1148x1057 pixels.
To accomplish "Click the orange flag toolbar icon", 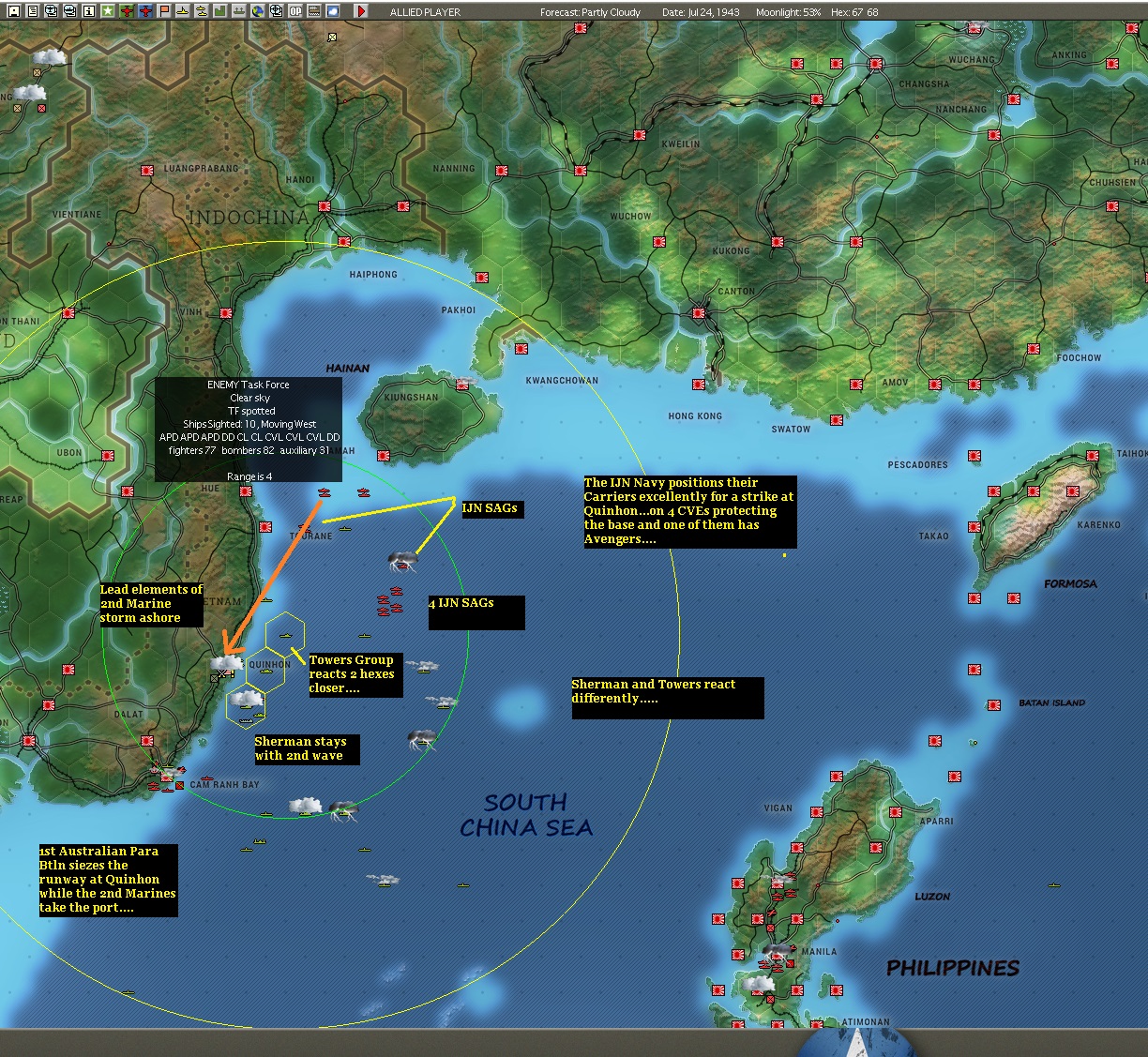I will pos(164,11).
